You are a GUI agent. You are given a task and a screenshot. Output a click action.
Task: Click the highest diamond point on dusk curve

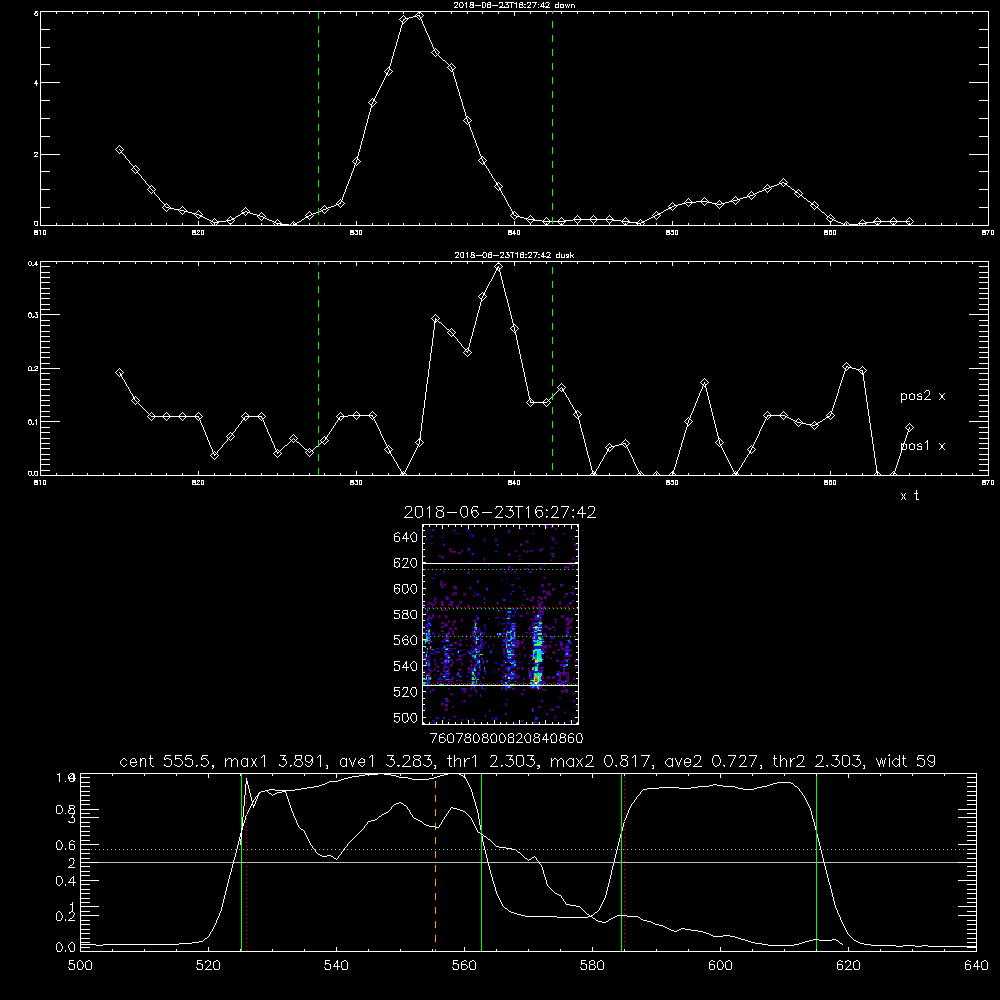point(499,267)
